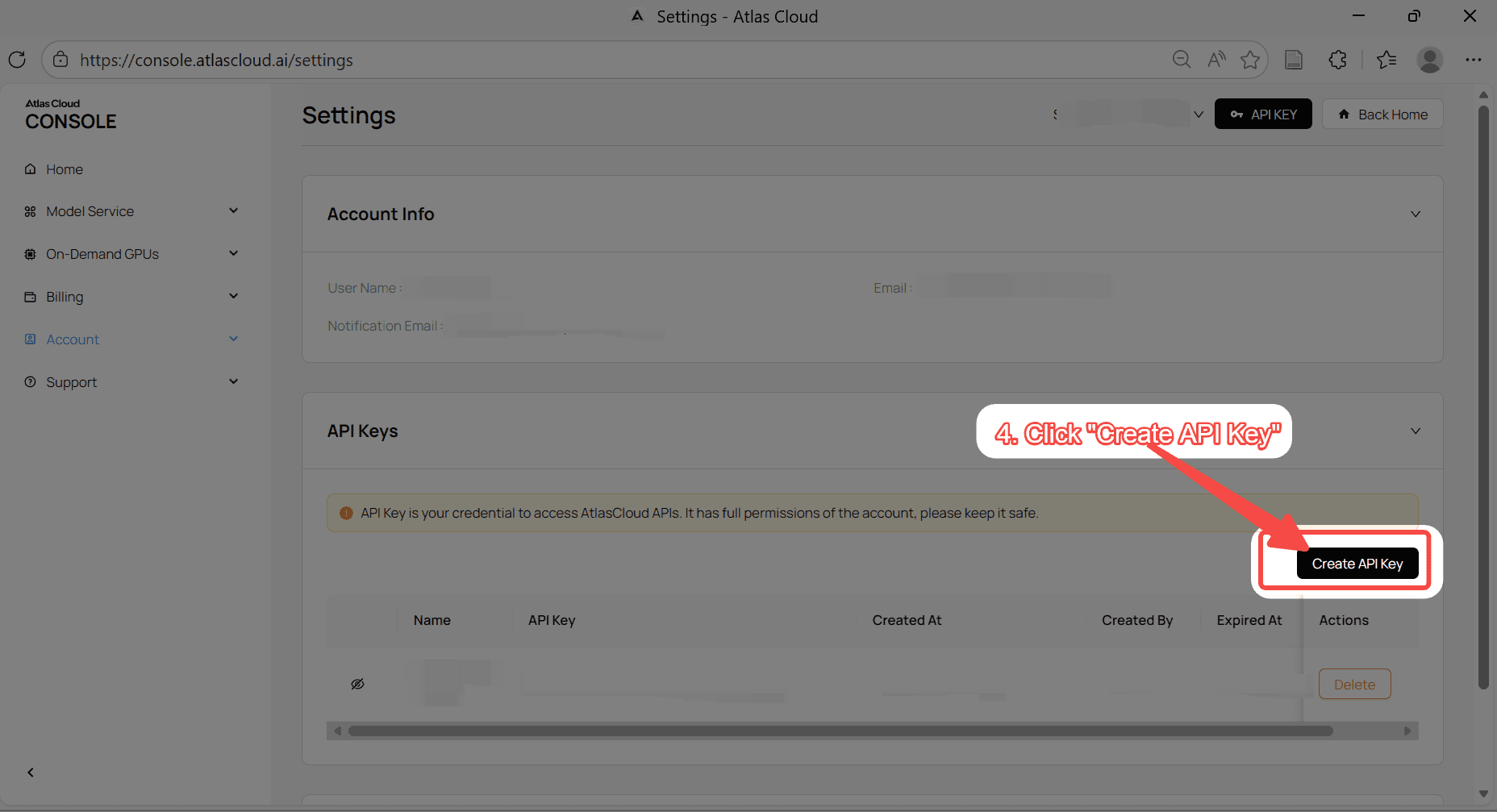This screenshot has height=812, width=1497.
Task: Delete the existing API key
Action: tap(1354, 685)
